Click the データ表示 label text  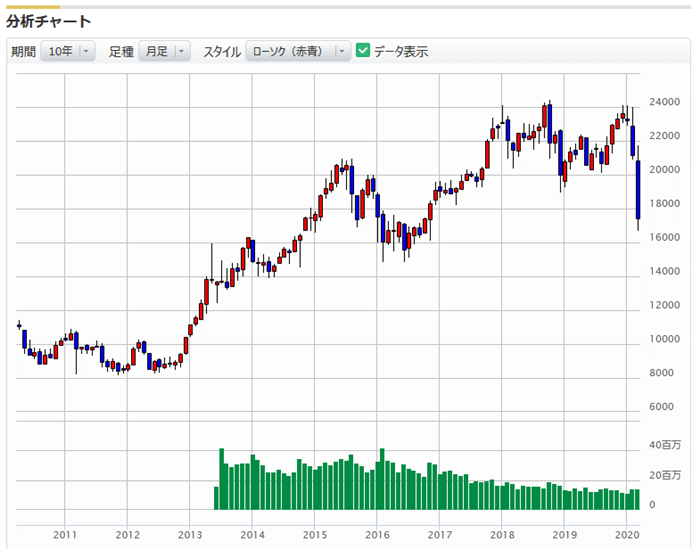tap(401, 52)
